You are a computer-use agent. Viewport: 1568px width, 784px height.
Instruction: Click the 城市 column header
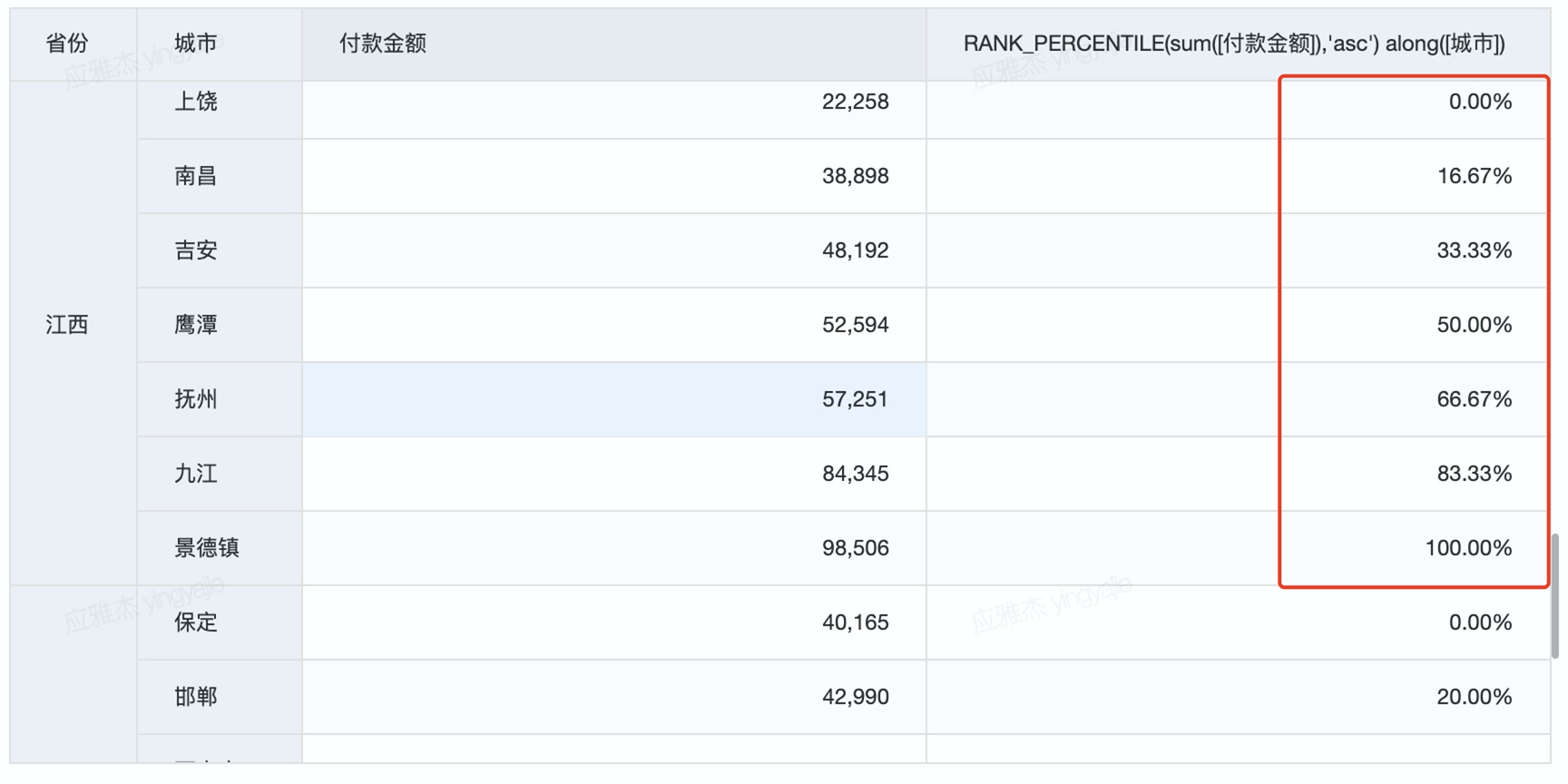pyautogui.click(x=220, y=44)
